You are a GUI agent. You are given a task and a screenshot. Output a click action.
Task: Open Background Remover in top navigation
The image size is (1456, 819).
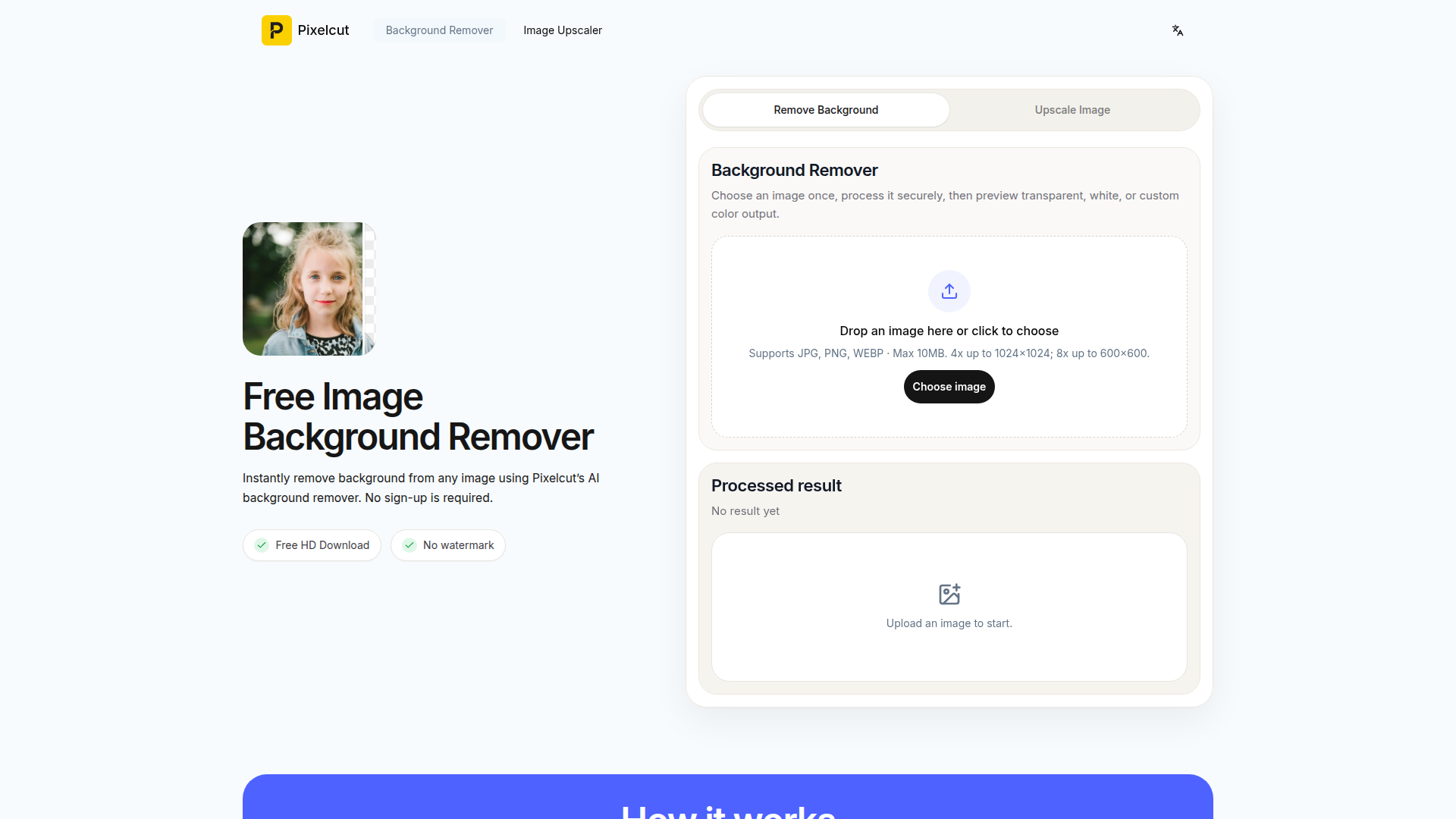tap(439, 30)
